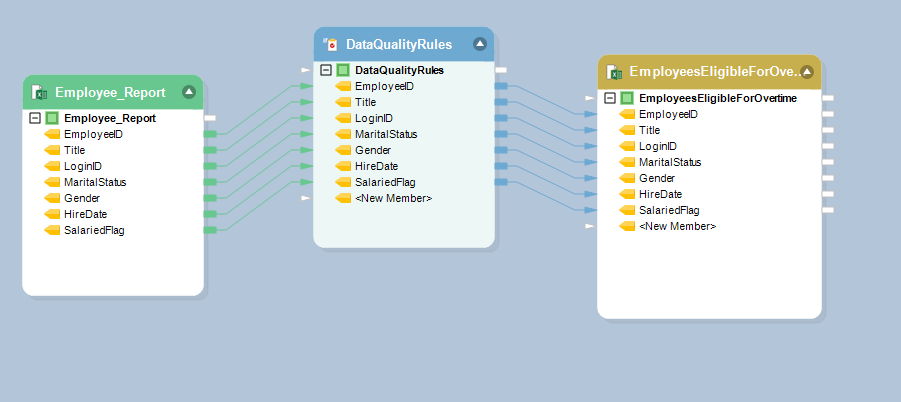Viewport: 901px width, 402px height.
Task: Click the green layout icon beside Employee_Report root
Action: coord(52,118)
